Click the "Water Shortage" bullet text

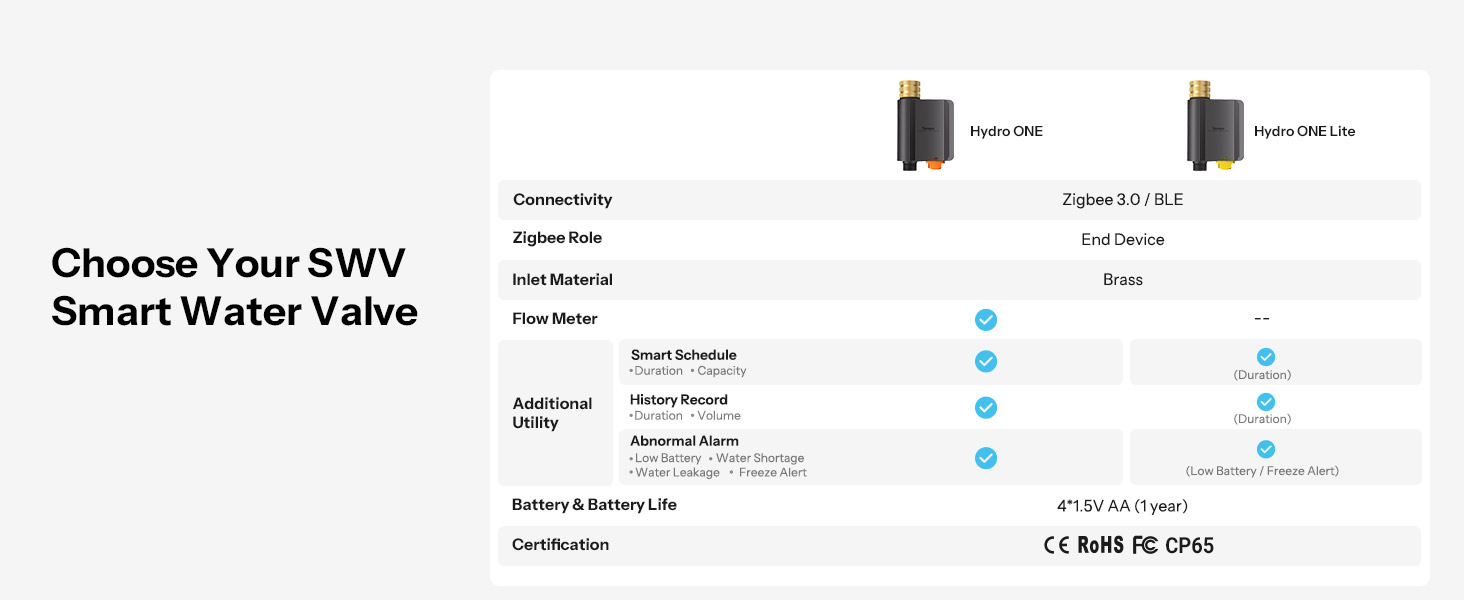(x=760, y=458)
